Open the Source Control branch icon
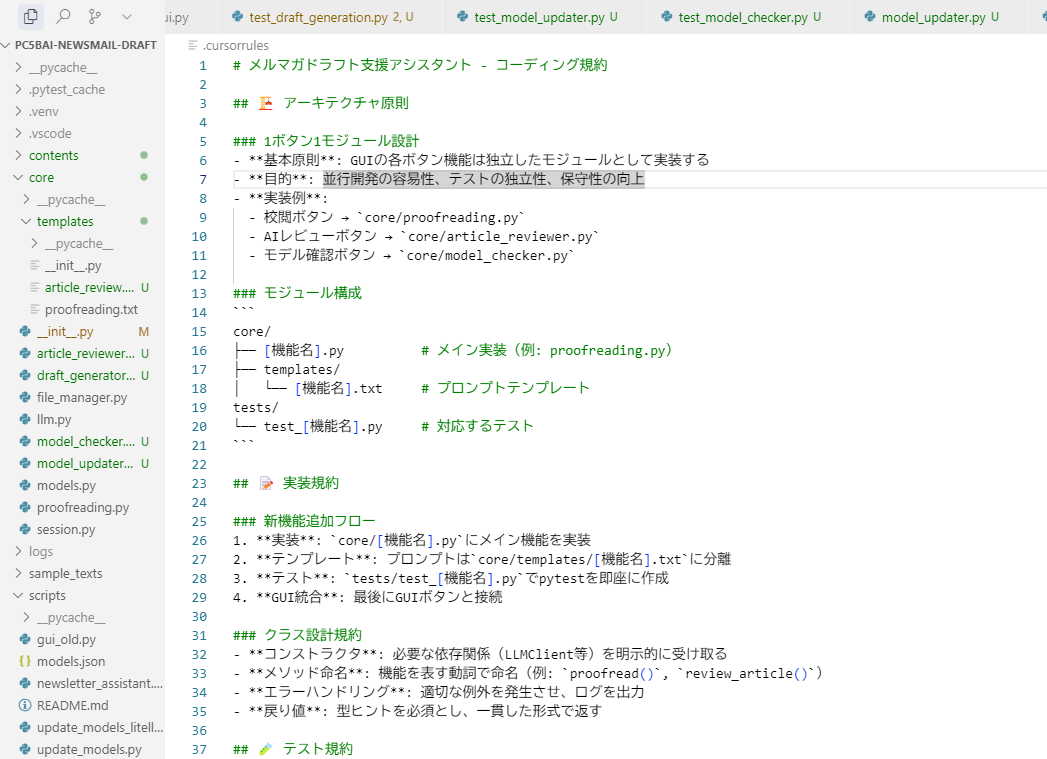The width and height of the screenshot is (1047, 759). pos(95,16)
